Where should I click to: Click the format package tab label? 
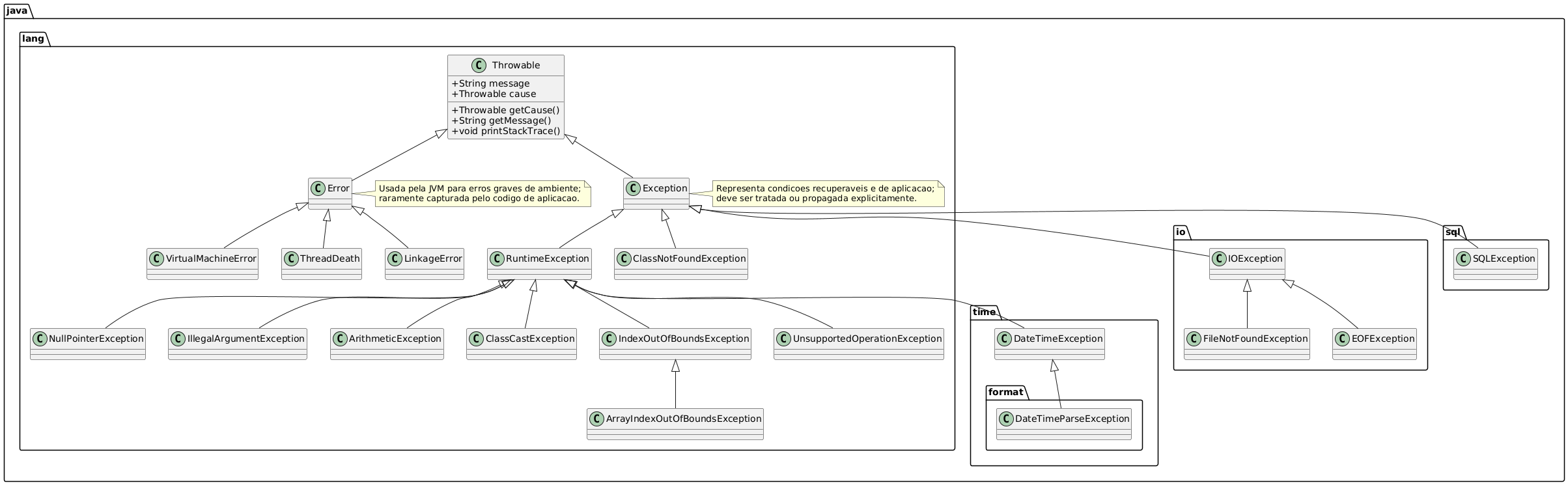pyautogui.click(x=1007, y=393)
